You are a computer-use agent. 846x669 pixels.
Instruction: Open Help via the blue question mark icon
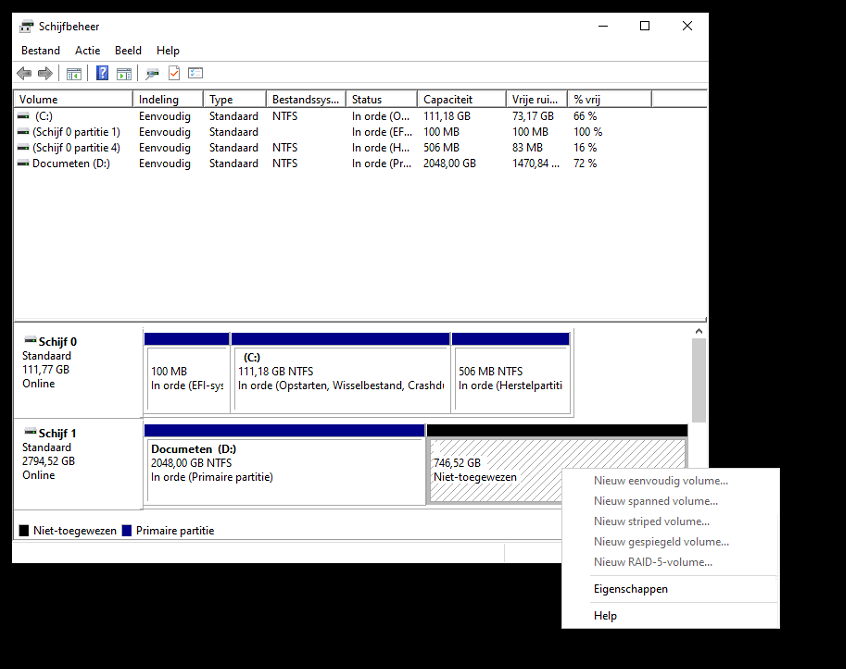[x=102, y=73]
